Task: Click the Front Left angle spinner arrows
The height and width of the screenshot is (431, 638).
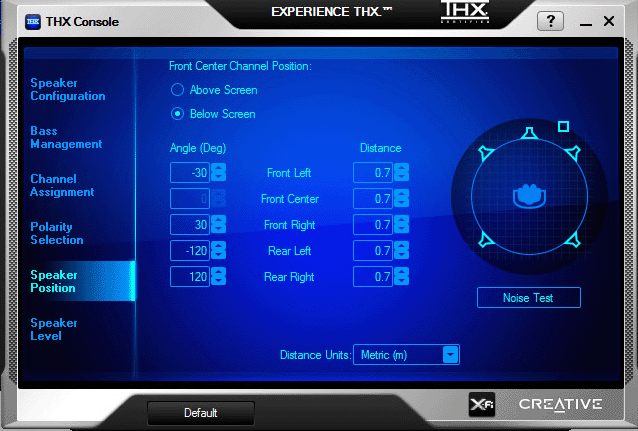Action: point(219,173)
